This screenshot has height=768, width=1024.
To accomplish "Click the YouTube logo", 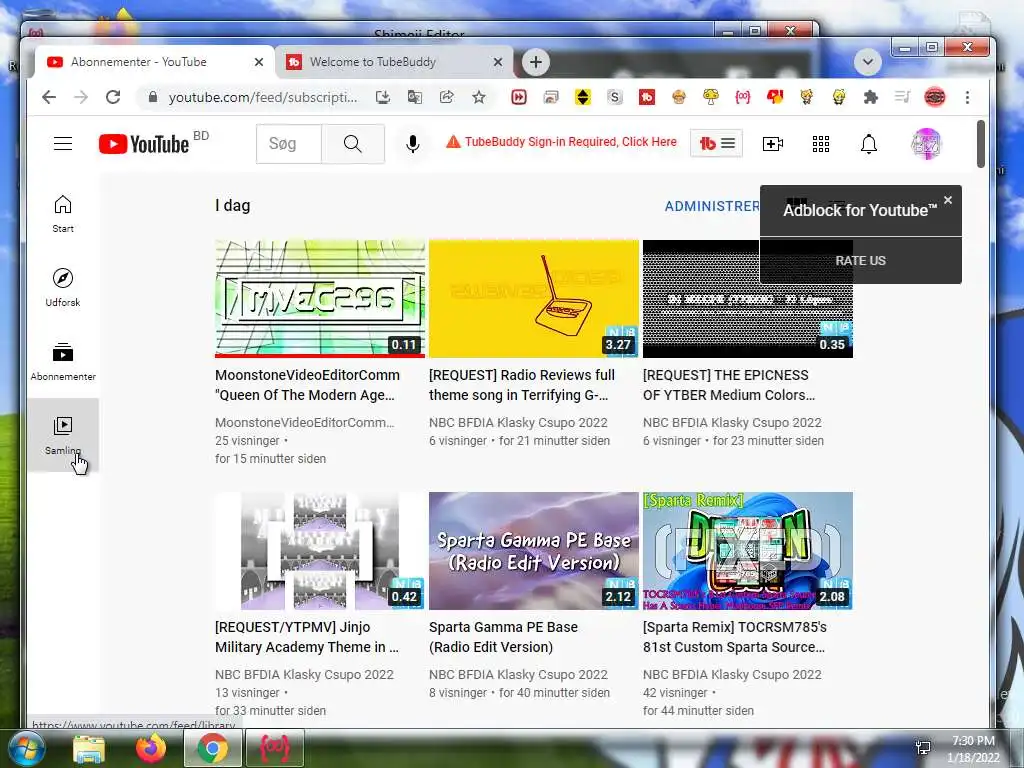I will click(144, 144).
